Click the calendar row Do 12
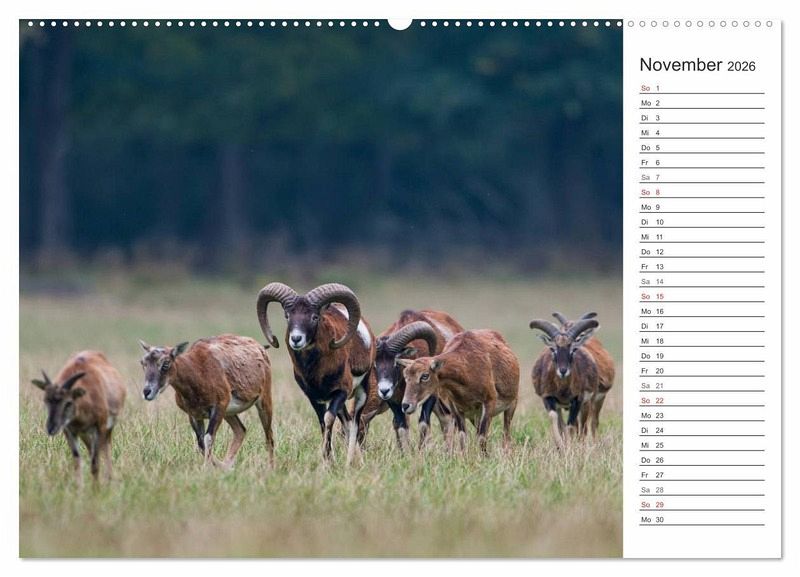This screenshot has height=577, width=800. click(x=702, y=252)
